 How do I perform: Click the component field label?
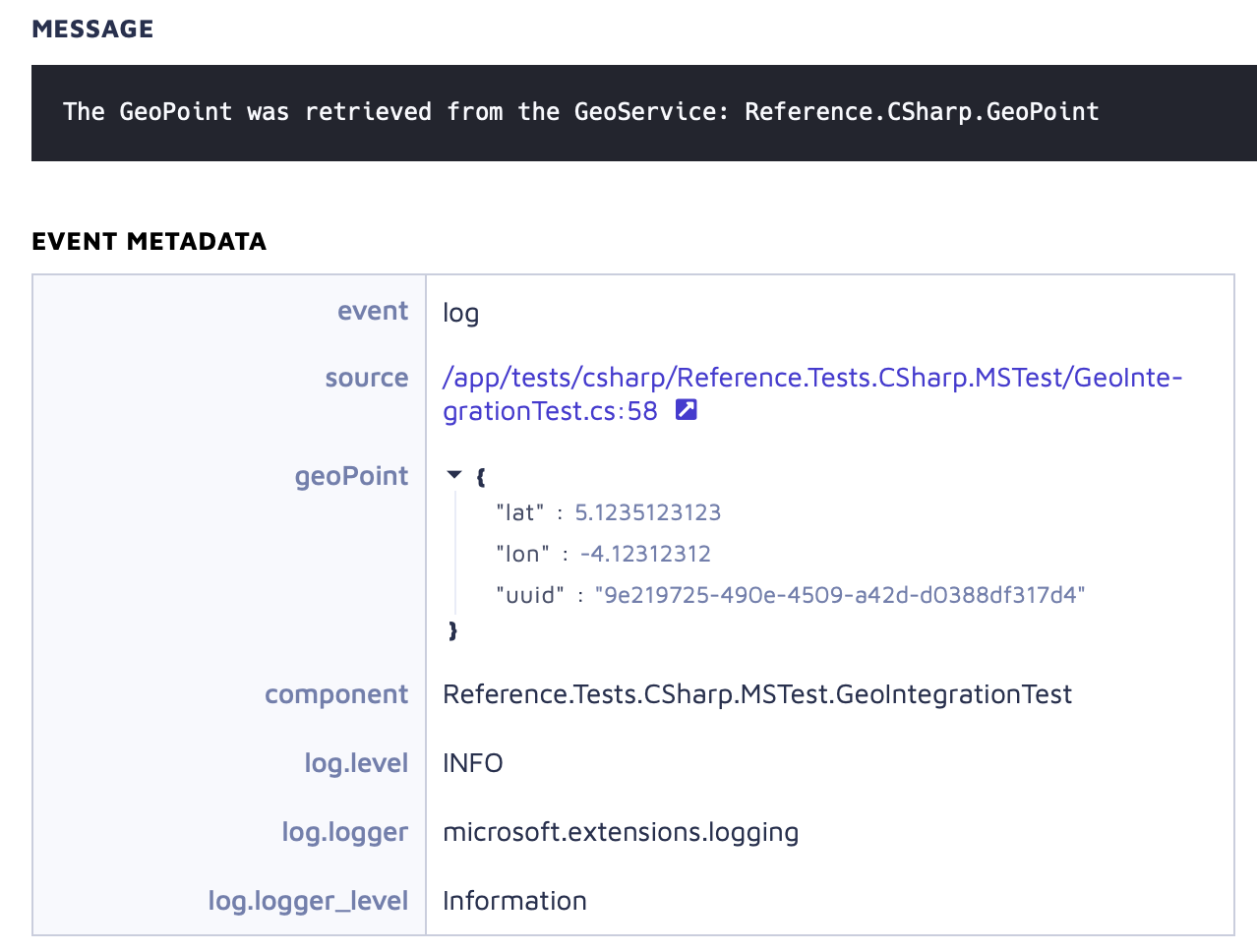tap(336, 693)
